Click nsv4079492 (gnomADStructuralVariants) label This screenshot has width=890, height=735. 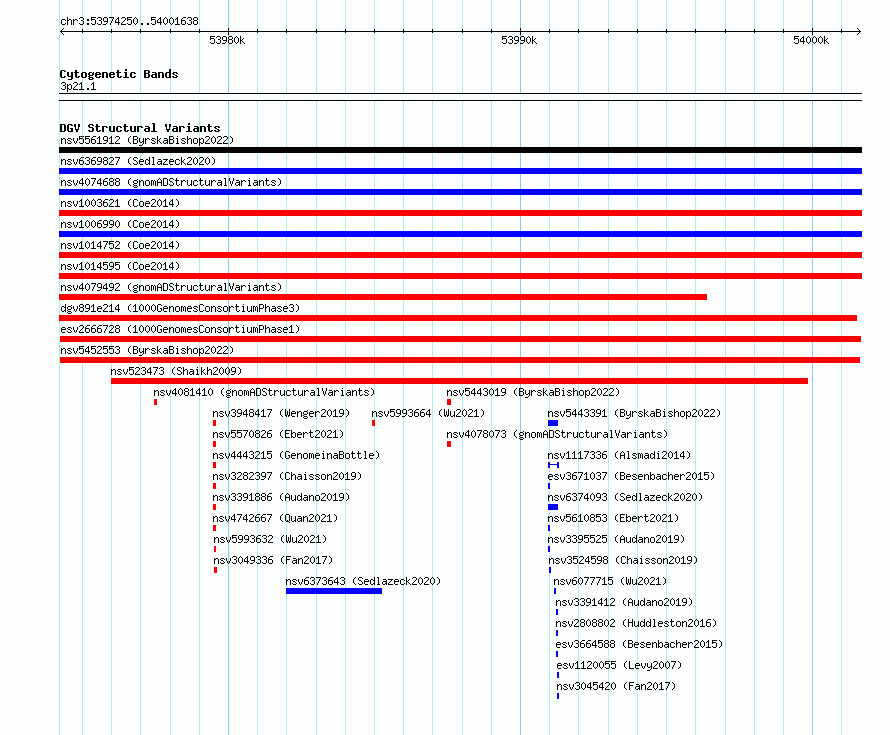tap(171, 287)
